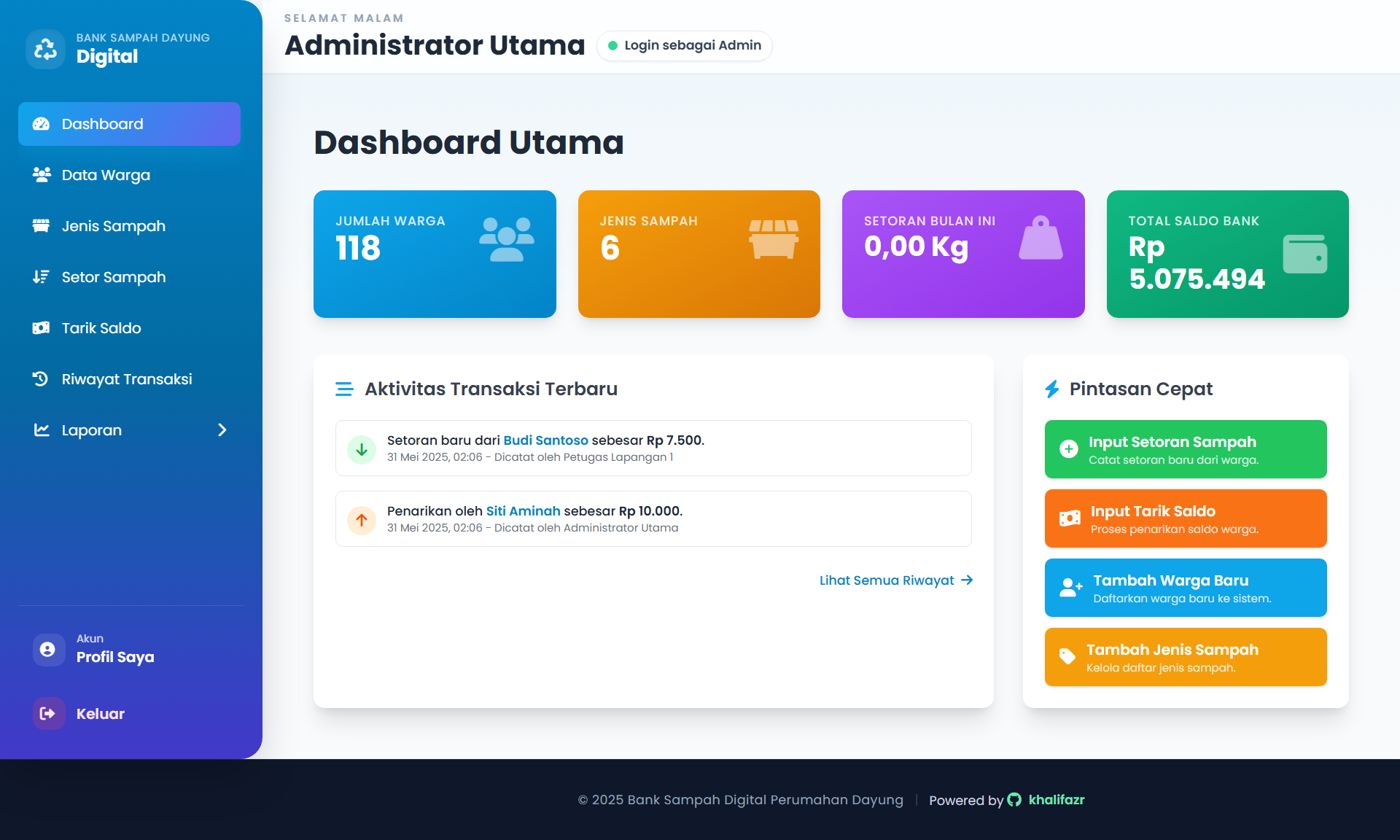Expand the Laporan submenu chevron
The height and width of the screenshot is (840, 1400).
click(222, 430)
